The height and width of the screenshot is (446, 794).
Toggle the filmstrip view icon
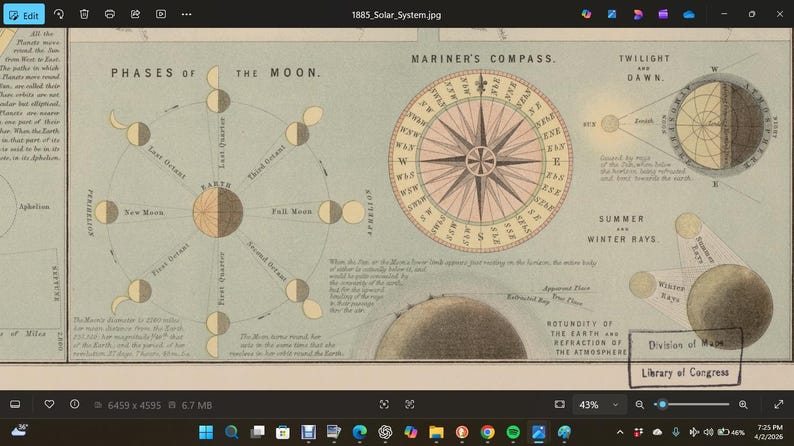pyautogui.click(x=15, y=404)
